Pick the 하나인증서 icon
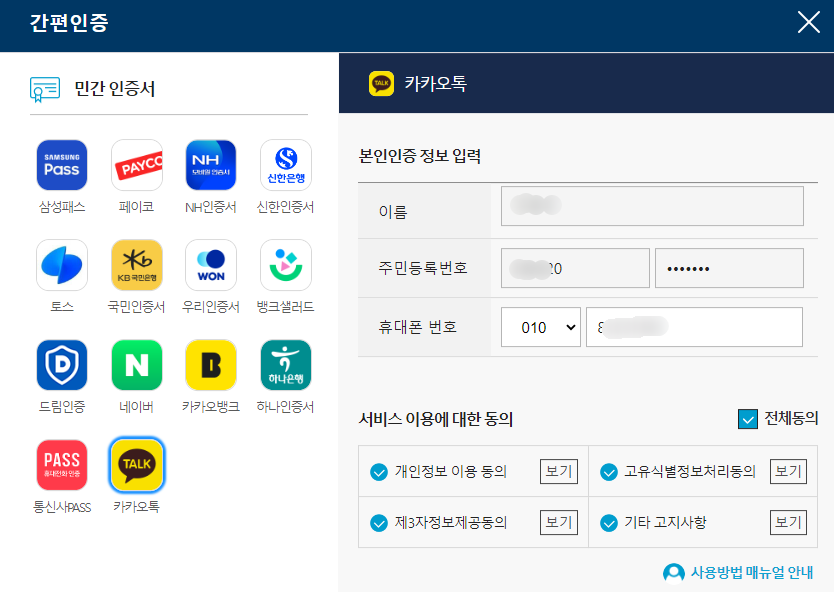 point(286,365)
